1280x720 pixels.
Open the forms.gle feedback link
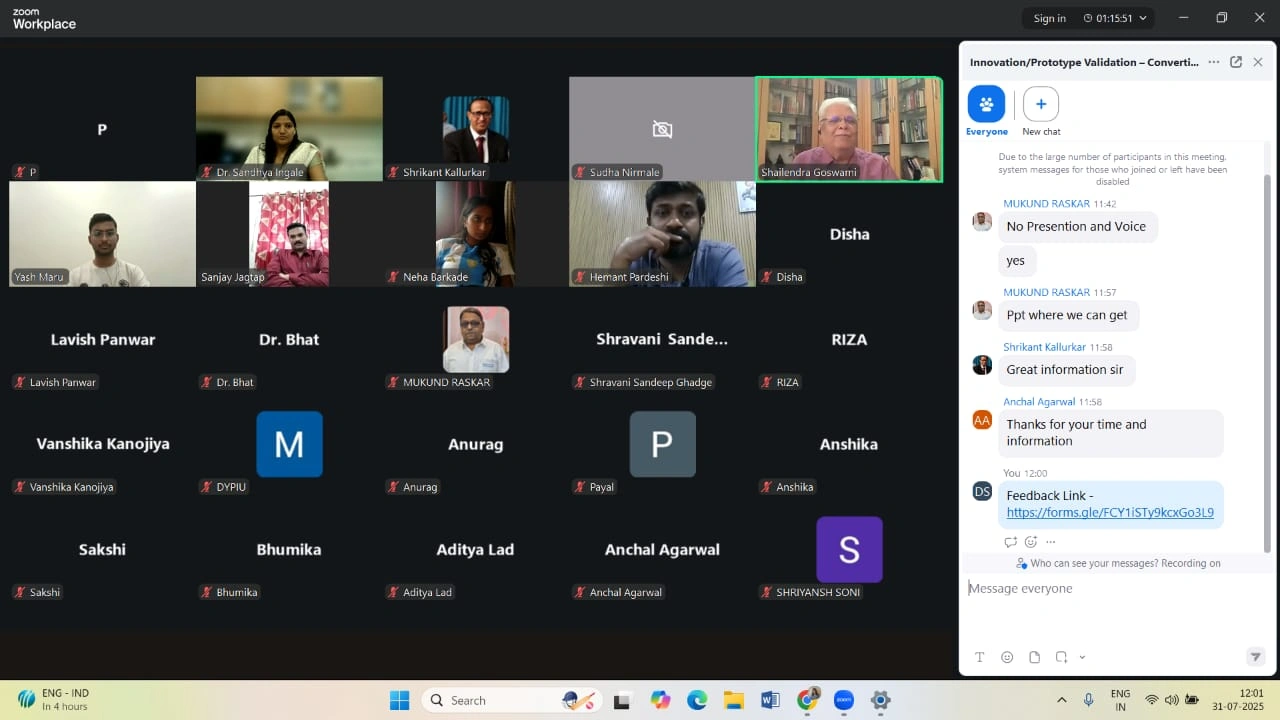1109,513
